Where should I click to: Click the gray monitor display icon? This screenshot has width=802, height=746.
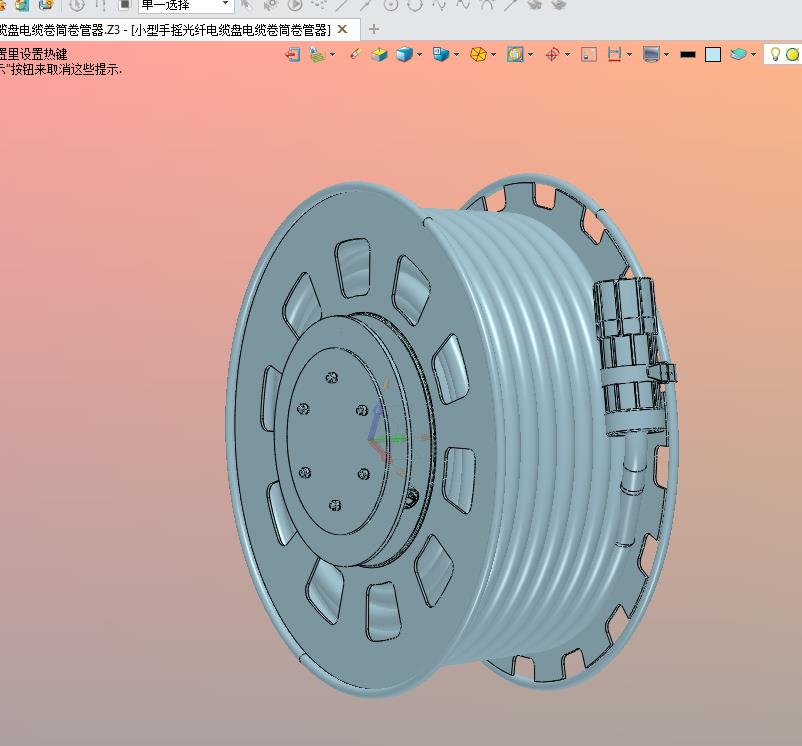(652, 54)
